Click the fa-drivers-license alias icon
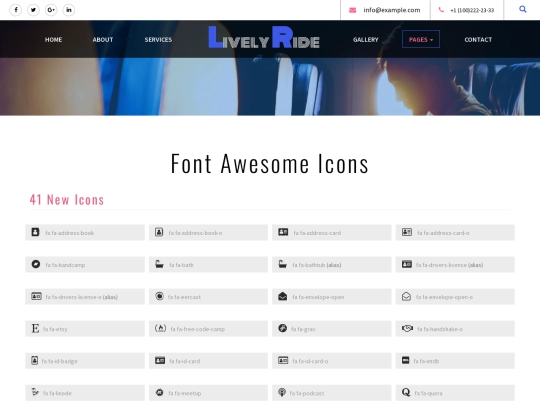The width and height of the screenshot is (540, 405). pyautogui.click(x=407, y=264)
